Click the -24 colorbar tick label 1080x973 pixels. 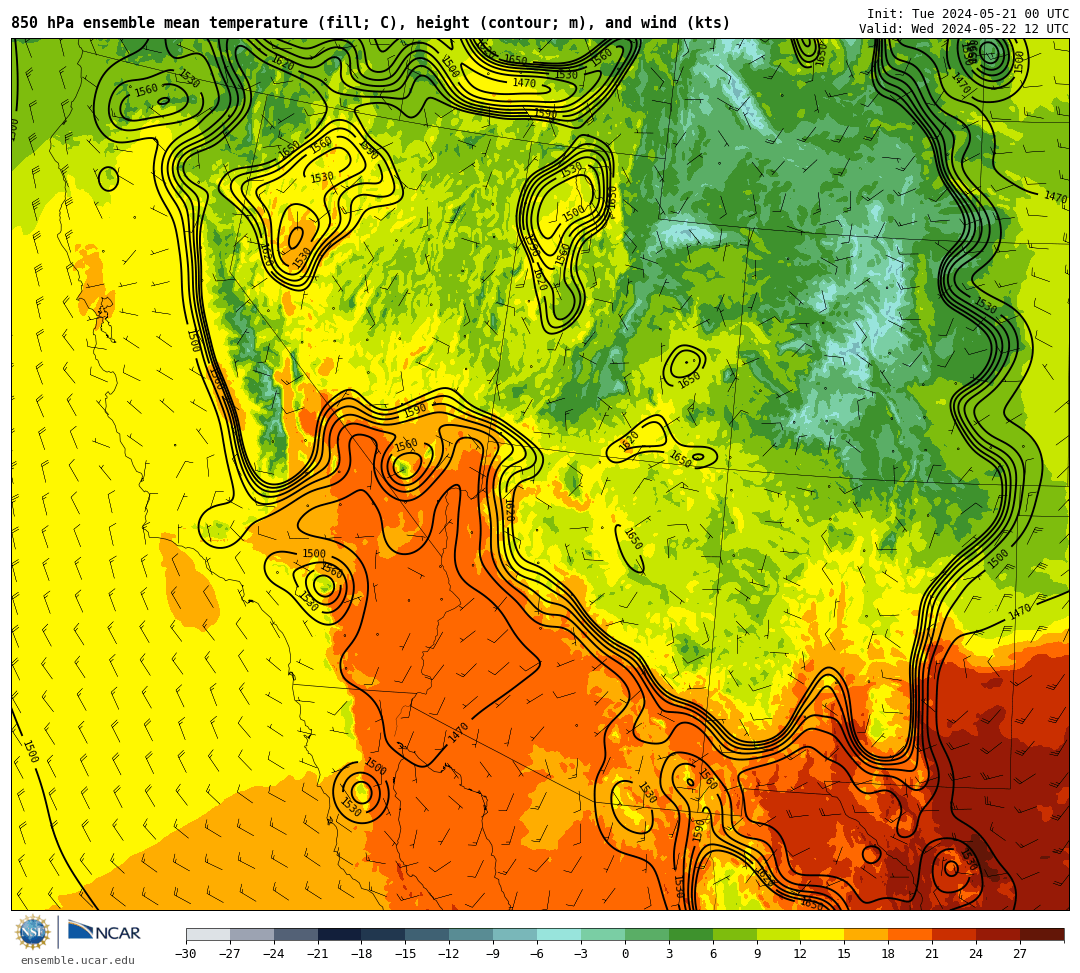(x=274, y=954)
